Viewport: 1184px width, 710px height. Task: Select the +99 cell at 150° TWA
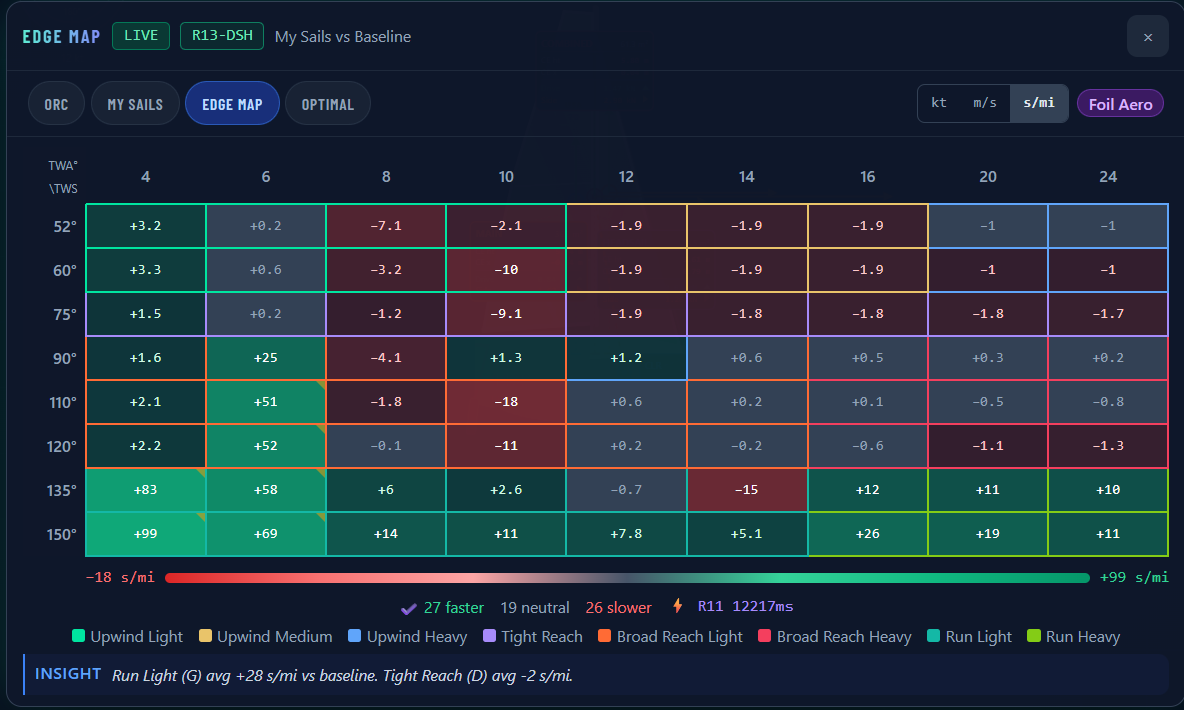pos(146,534)
